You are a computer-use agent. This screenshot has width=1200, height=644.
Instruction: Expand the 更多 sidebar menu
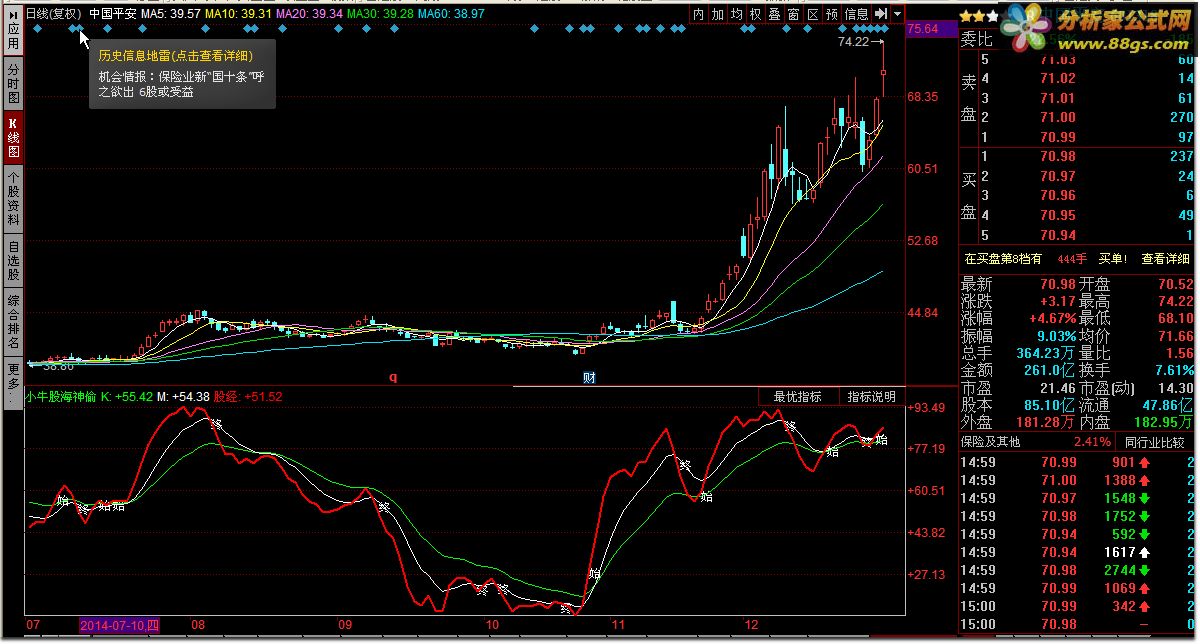13,381
